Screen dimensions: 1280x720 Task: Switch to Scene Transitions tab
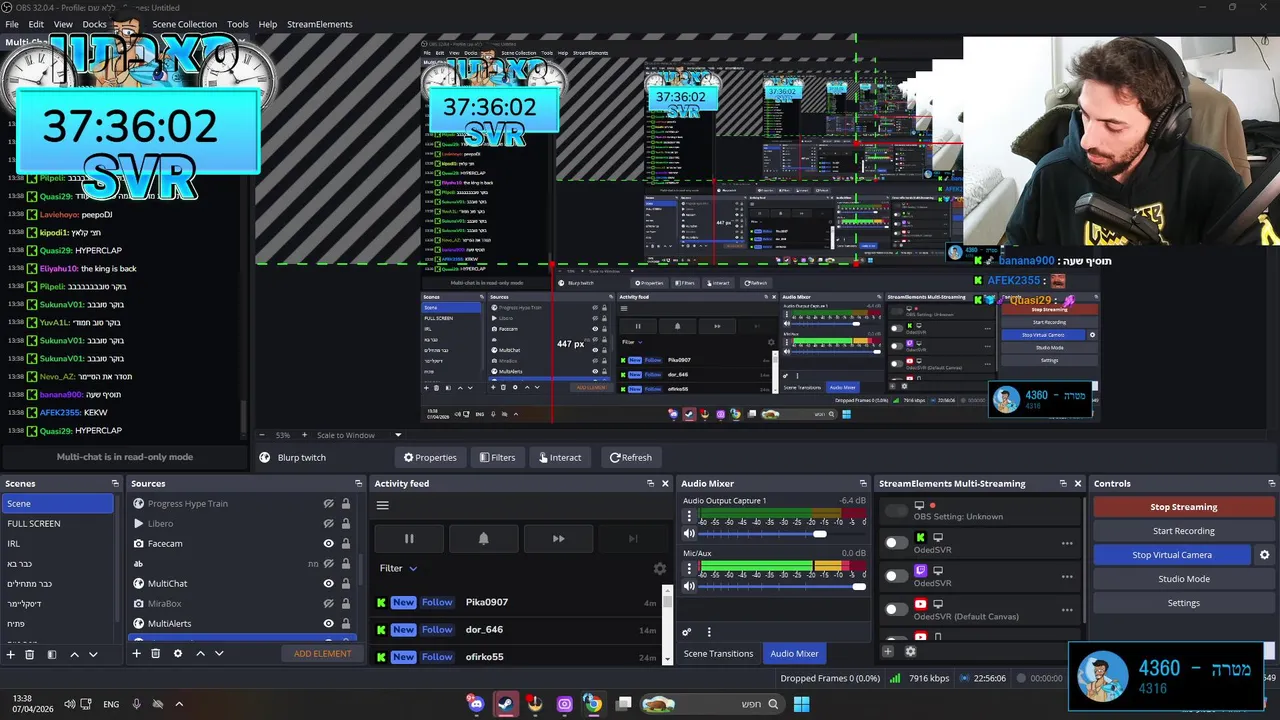point(718,654)
